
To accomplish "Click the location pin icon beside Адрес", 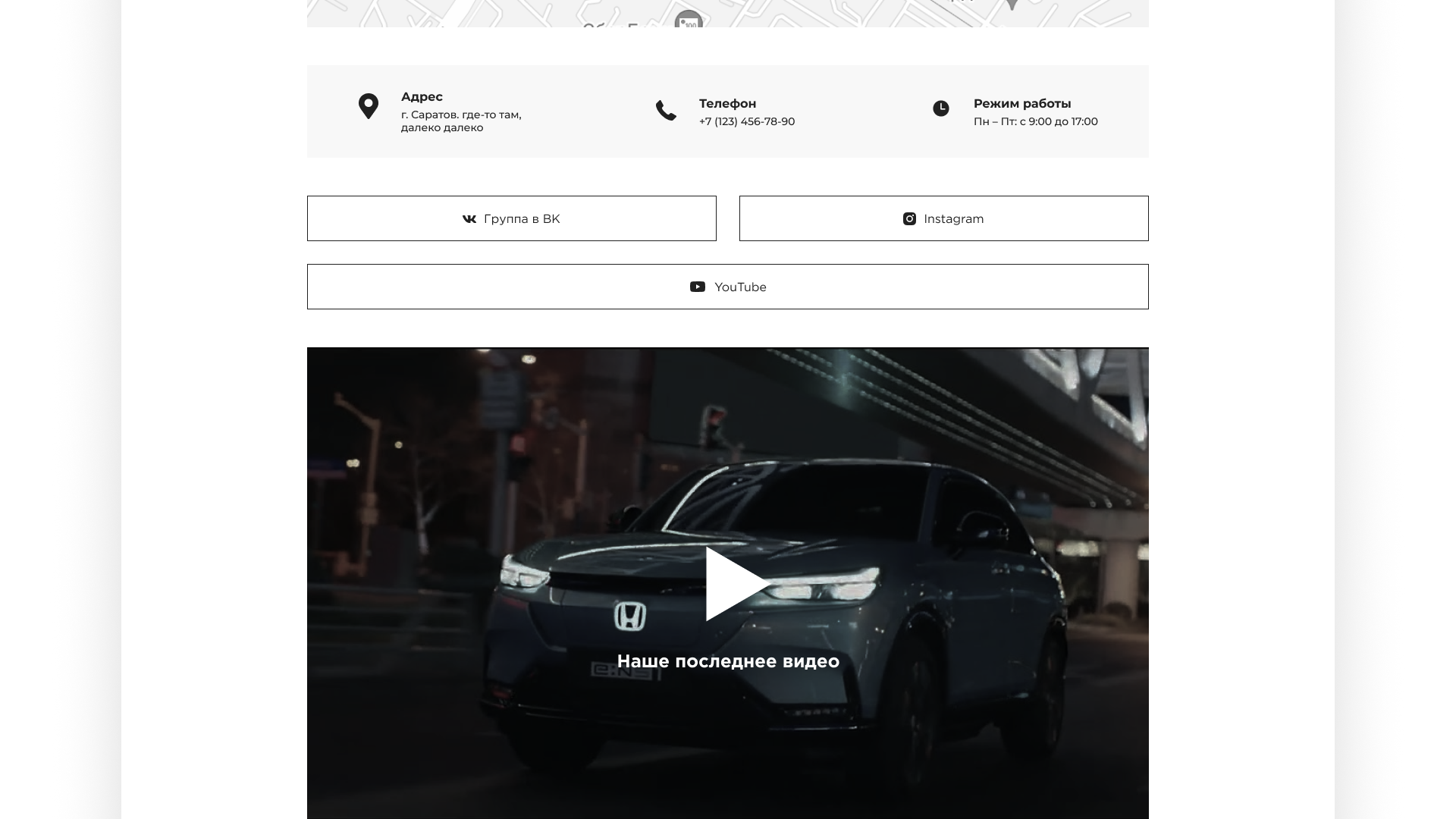I will tap(368, 106).
